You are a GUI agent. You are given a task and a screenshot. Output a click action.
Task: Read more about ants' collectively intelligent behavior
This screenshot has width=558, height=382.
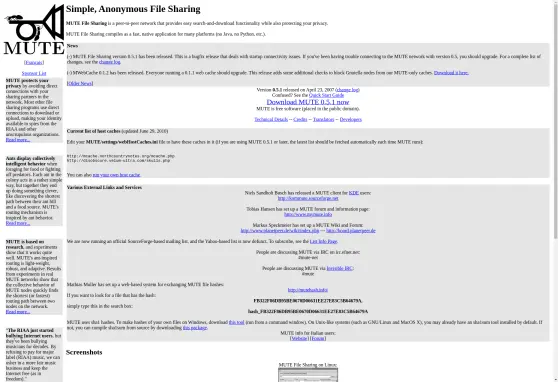coord(18,223)
